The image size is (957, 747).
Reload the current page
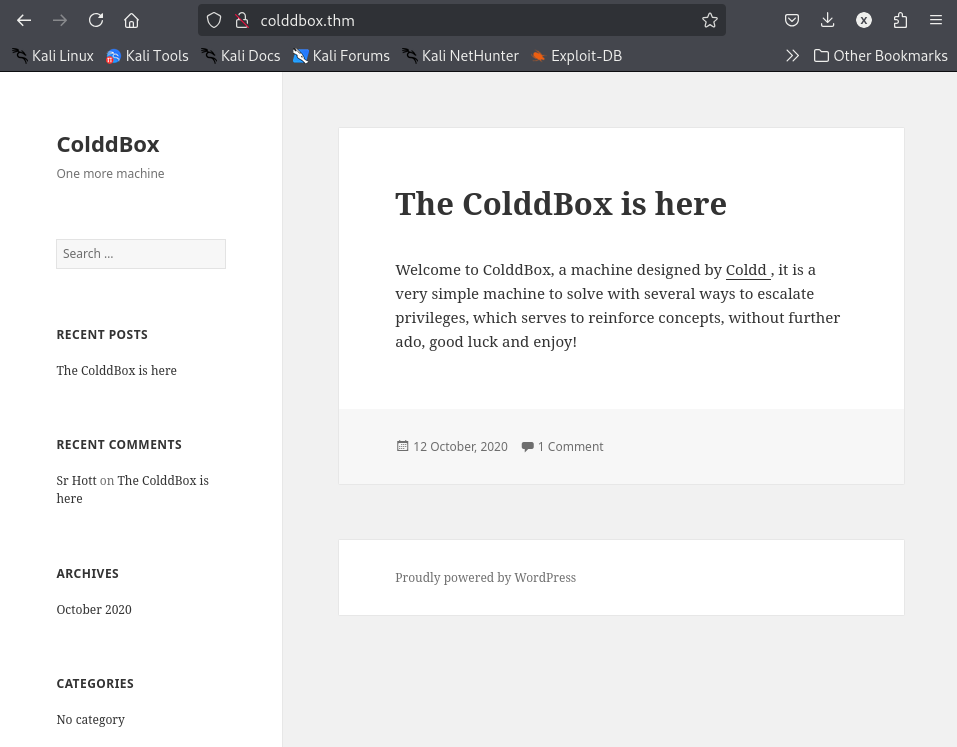click(96, 20)
